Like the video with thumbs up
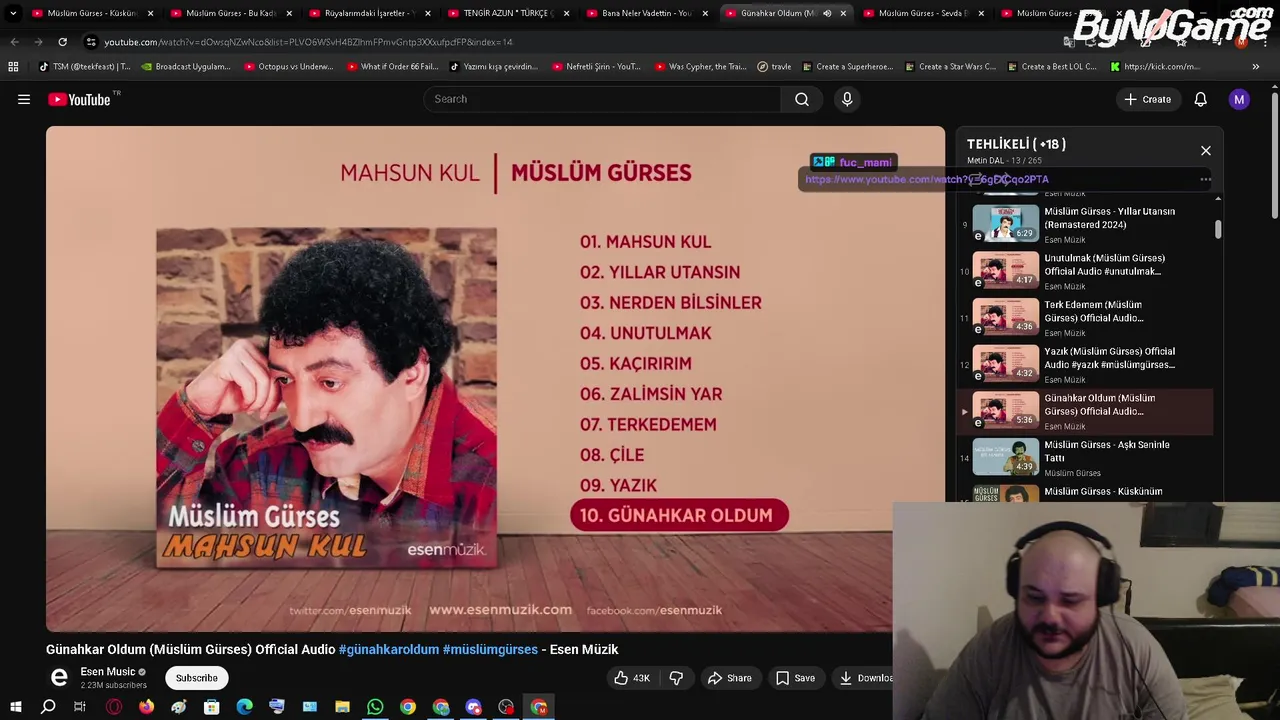The width and height of the screenshot is (1280, 720). (632, 678)
